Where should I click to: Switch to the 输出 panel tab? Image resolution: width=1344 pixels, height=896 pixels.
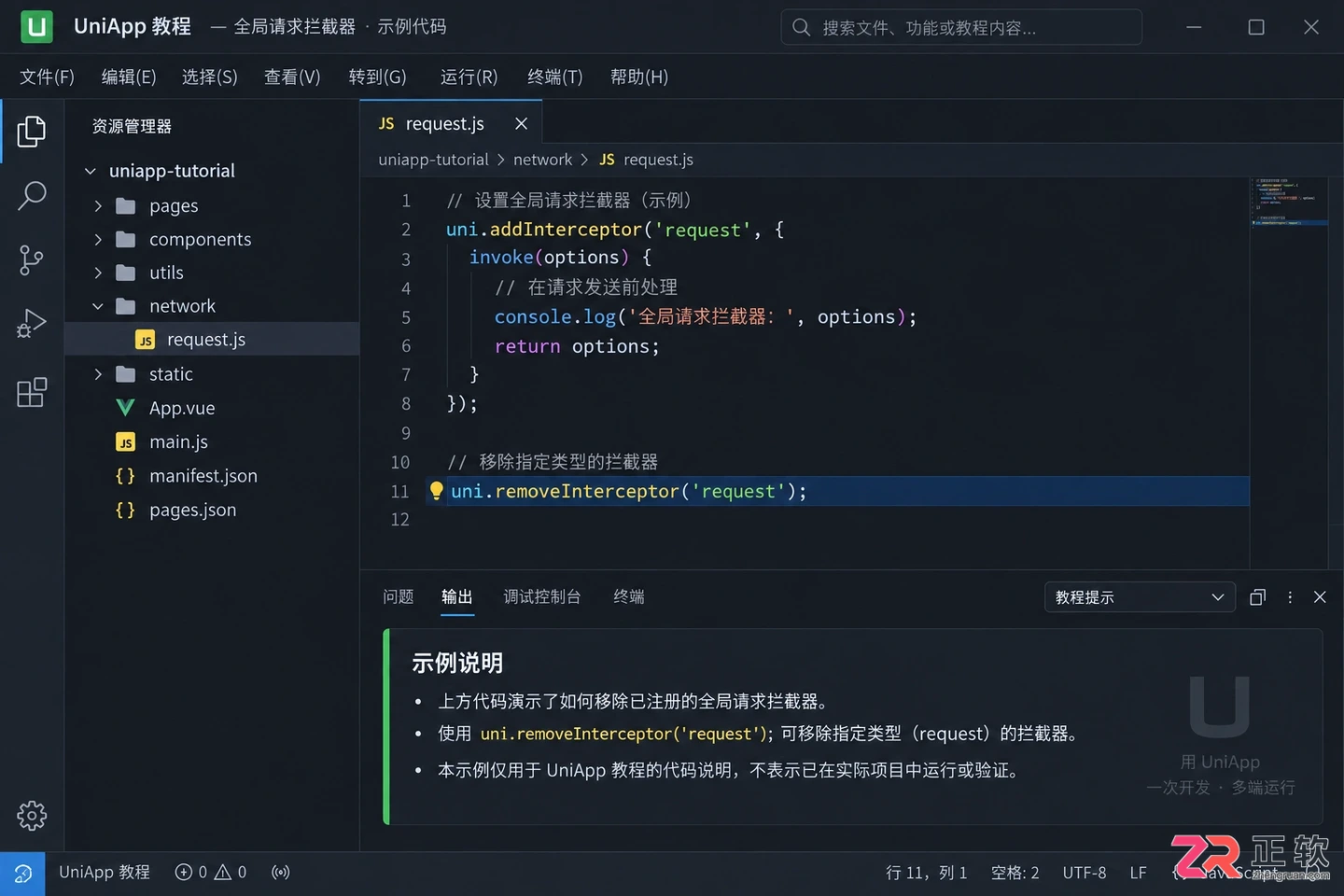[x=457, y=596]
